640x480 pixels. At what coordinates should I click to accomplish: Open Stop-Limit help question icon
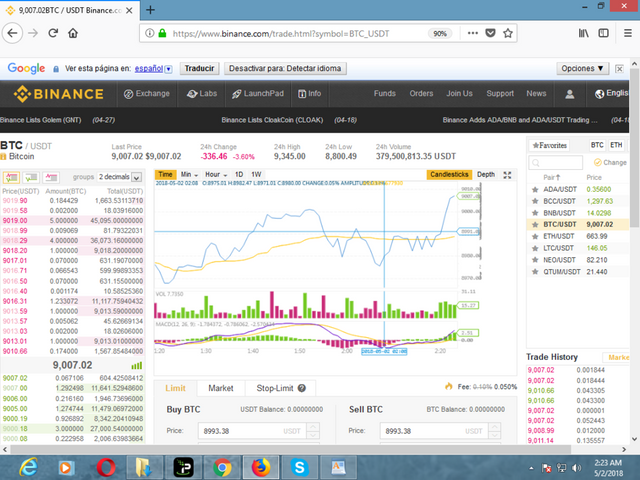(x=302, y=388)
